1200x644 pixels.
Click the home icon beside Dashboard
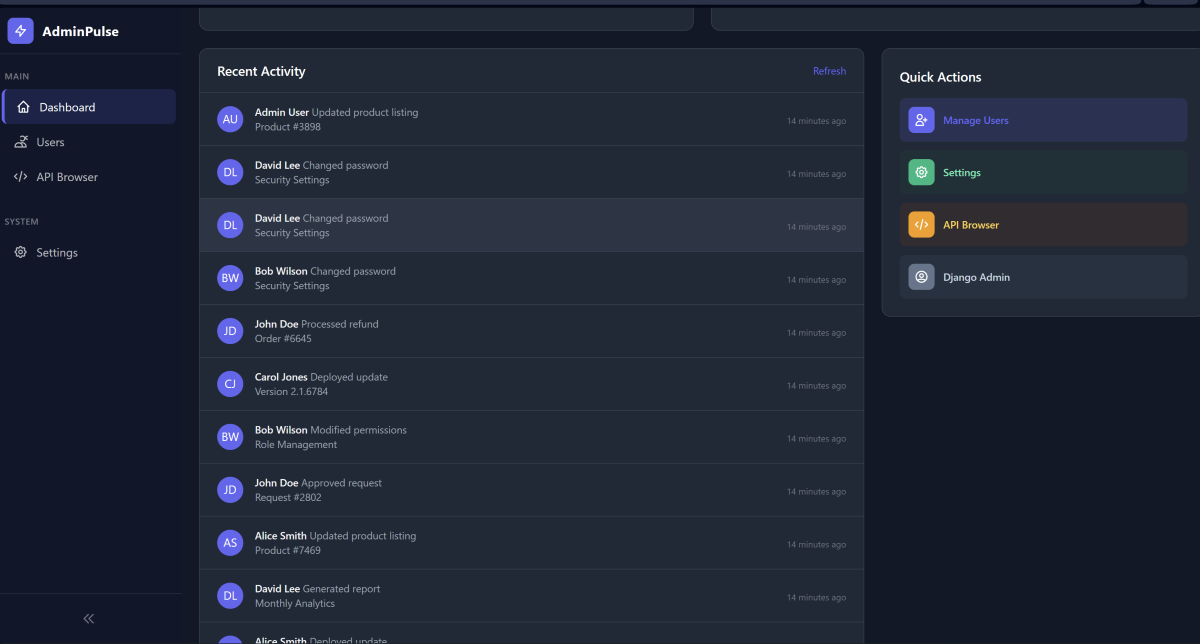22,107
